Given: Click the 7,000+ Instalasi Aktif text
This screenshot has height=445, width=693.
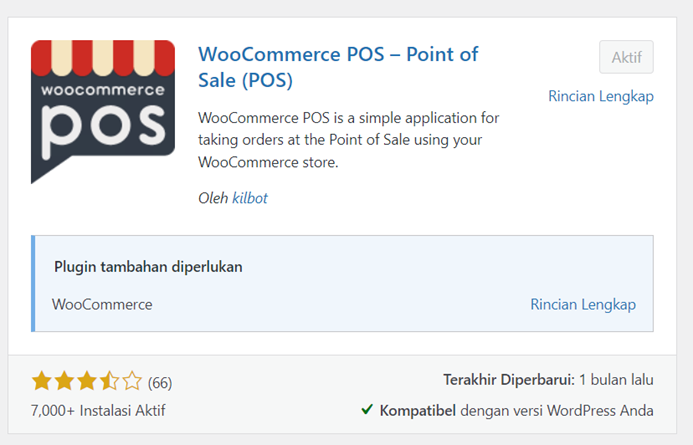Looking at the screenshot, I should pyautogui.click(x=98, y=410).
